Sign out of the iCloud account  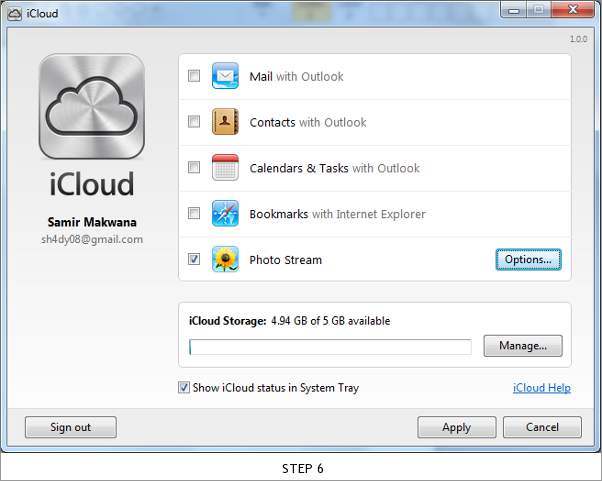(x=71, y=427)
